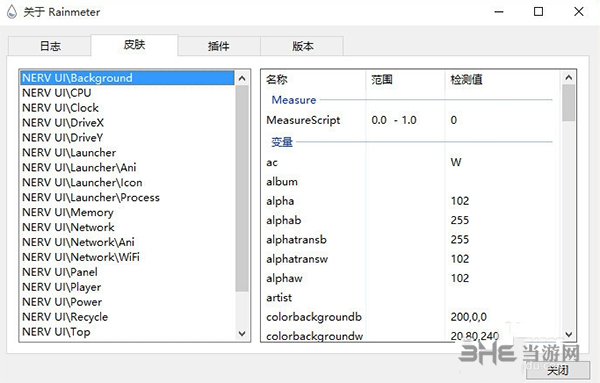Viewport: 600px width, 383px height.
Task: Choose NERV UI\Memory skin
Action: (127, 212)
